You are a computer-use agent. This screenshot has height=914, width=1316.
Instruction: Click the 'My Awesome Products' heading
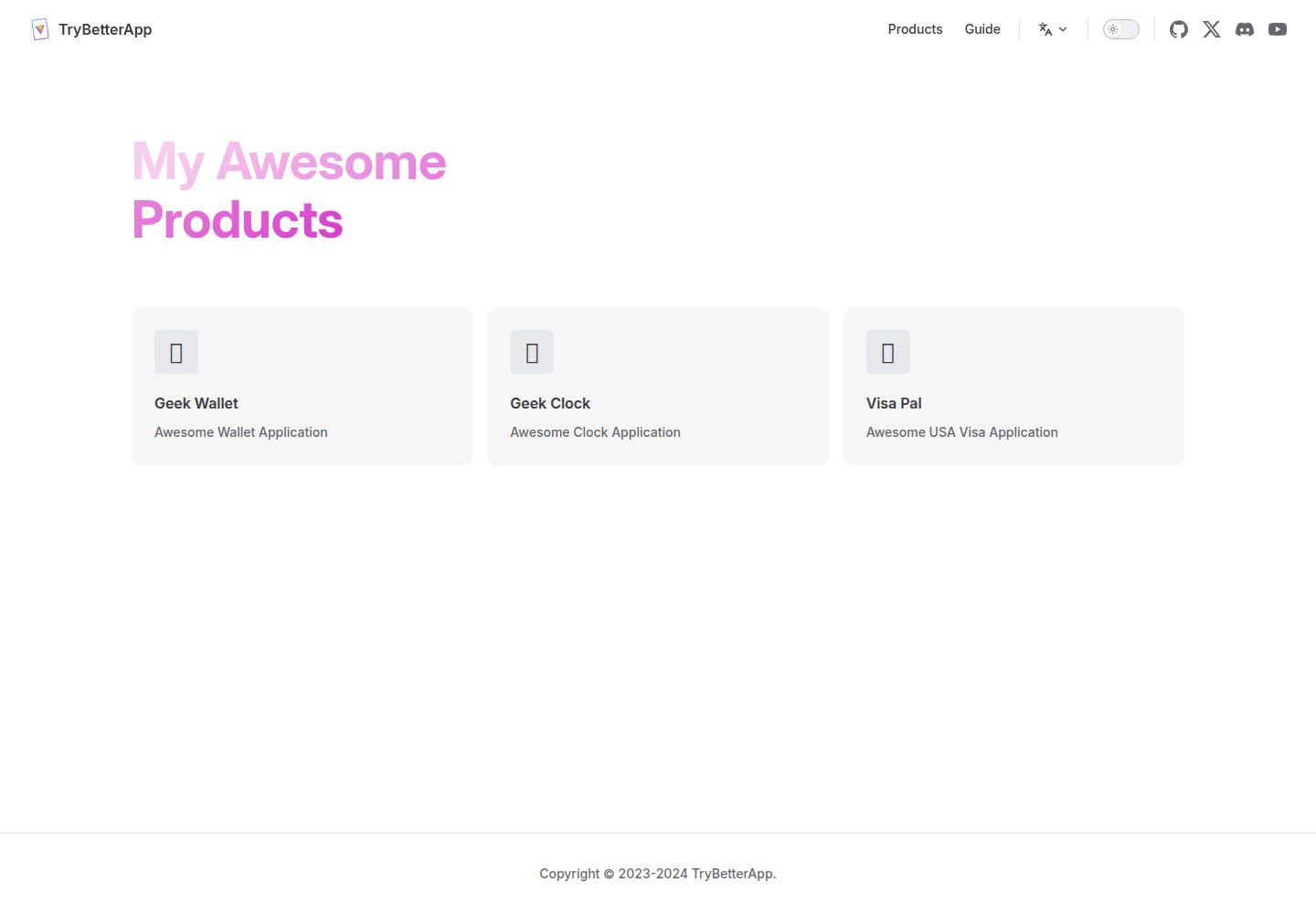289,190
